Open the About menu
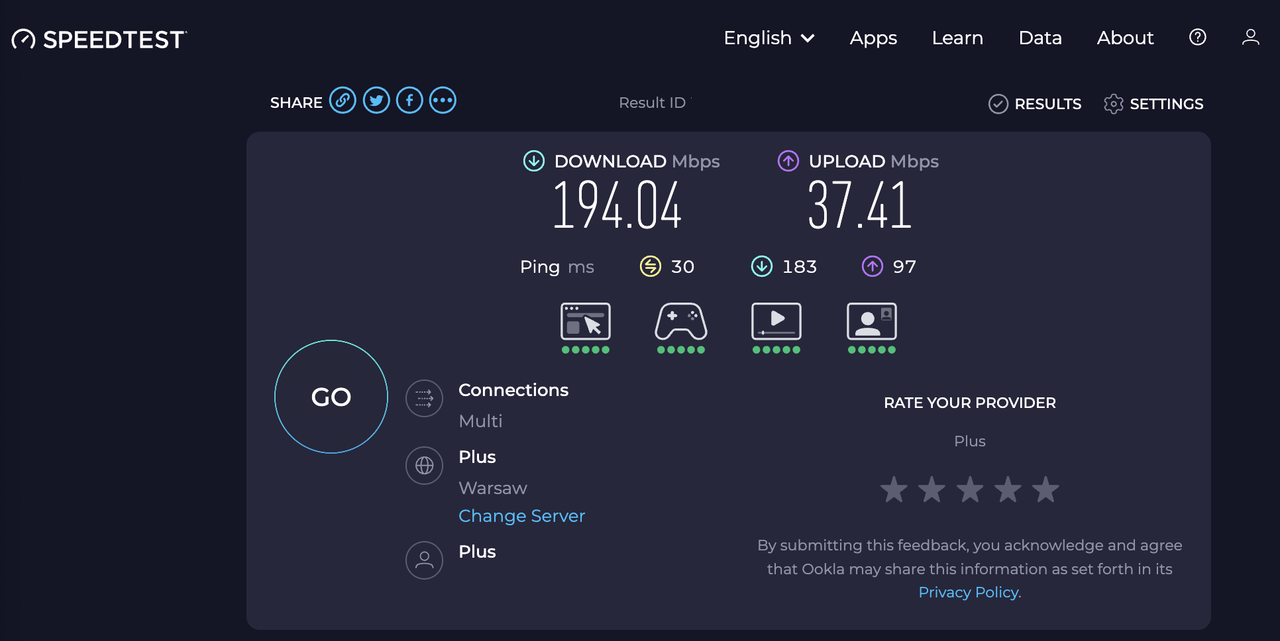 tap(1125, 38)
